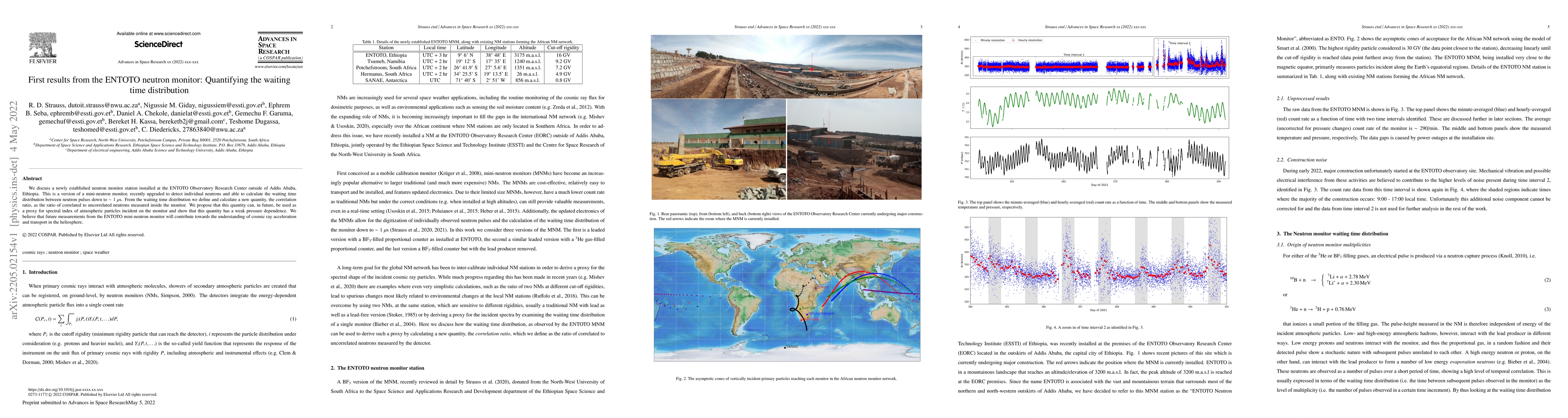Image resolution: width=1568 pixels, height=418 pixels.
Task: Select the '16 GV' cut-off rigidity value
Action: (x=563, y=55)
